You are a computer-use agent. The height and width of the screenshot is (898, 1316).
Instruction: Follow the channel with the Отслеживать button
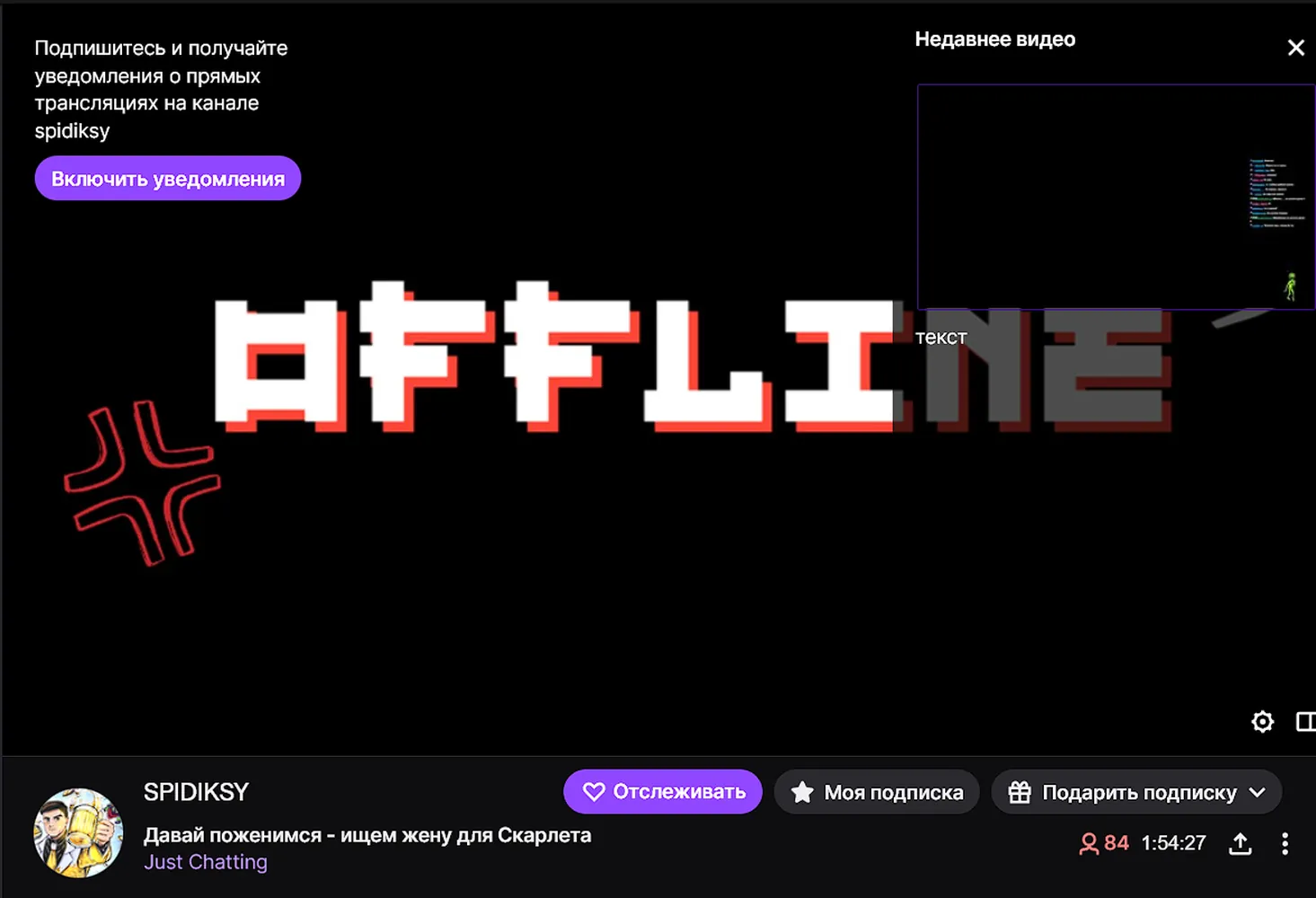663,792
